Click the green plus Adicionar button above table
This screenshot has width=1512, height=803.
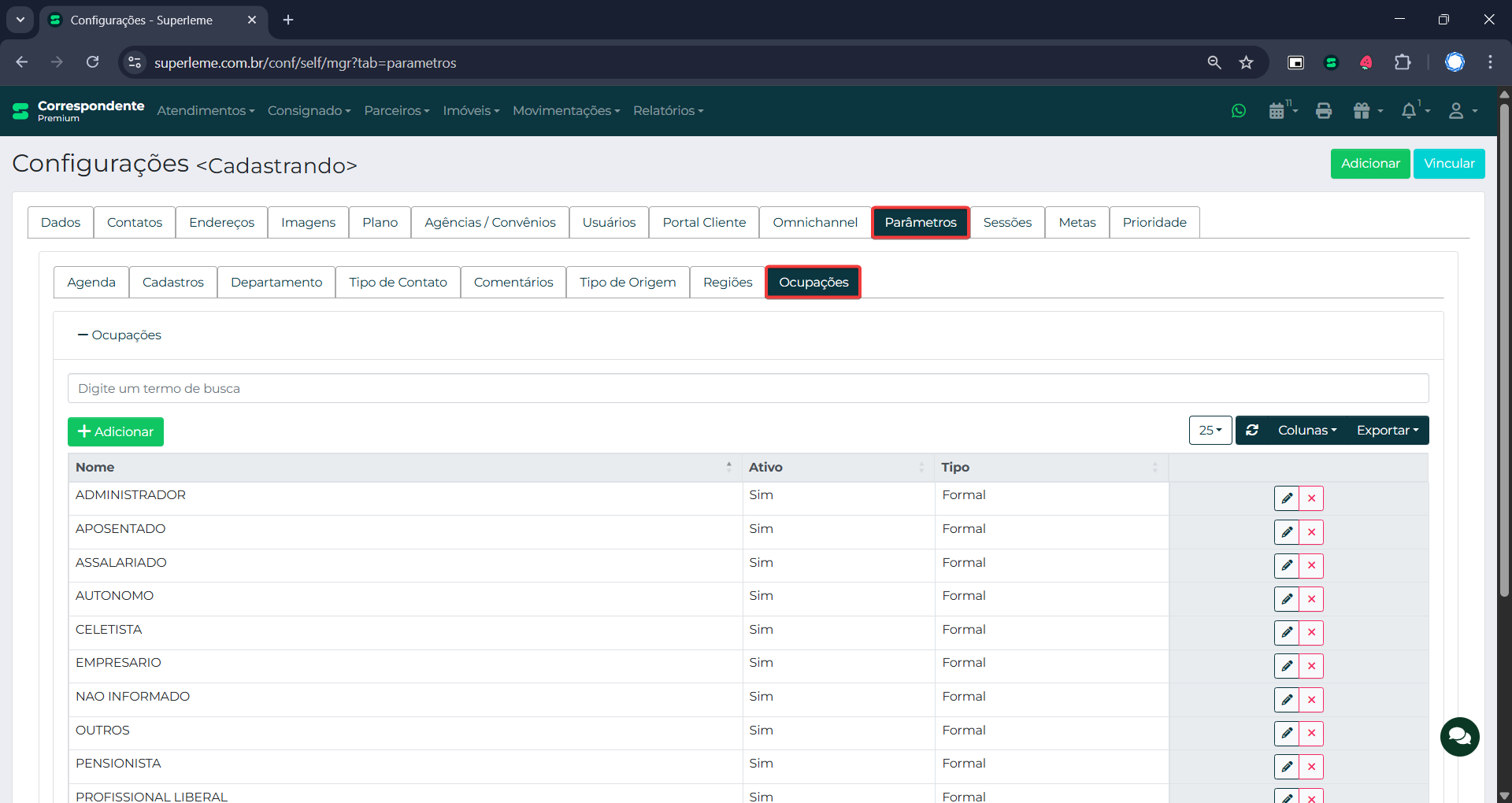116,432
